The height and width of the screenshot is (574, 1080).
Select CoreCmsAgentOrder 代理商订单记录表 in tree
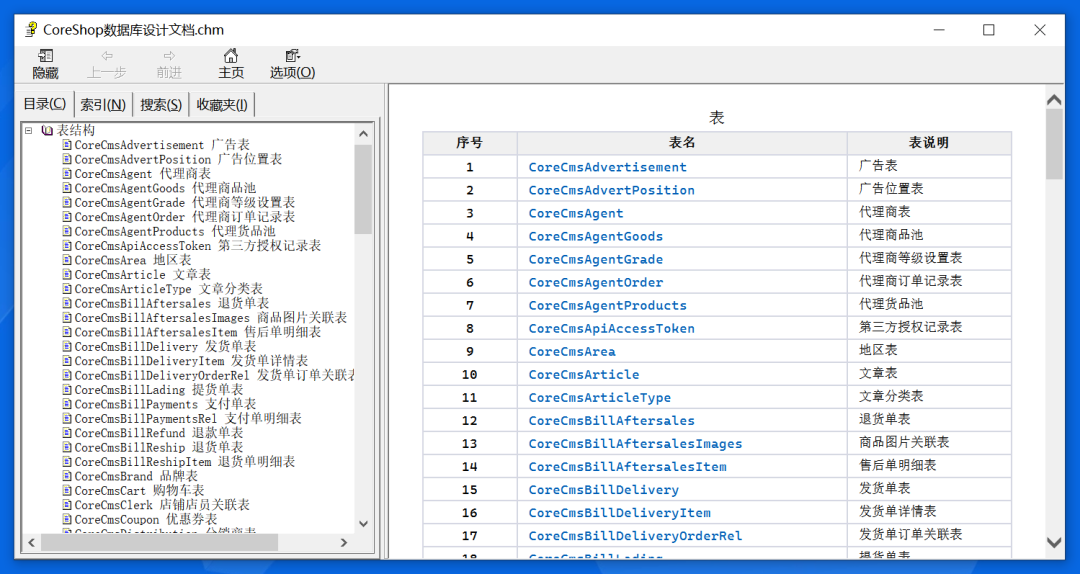click(185, 216)
